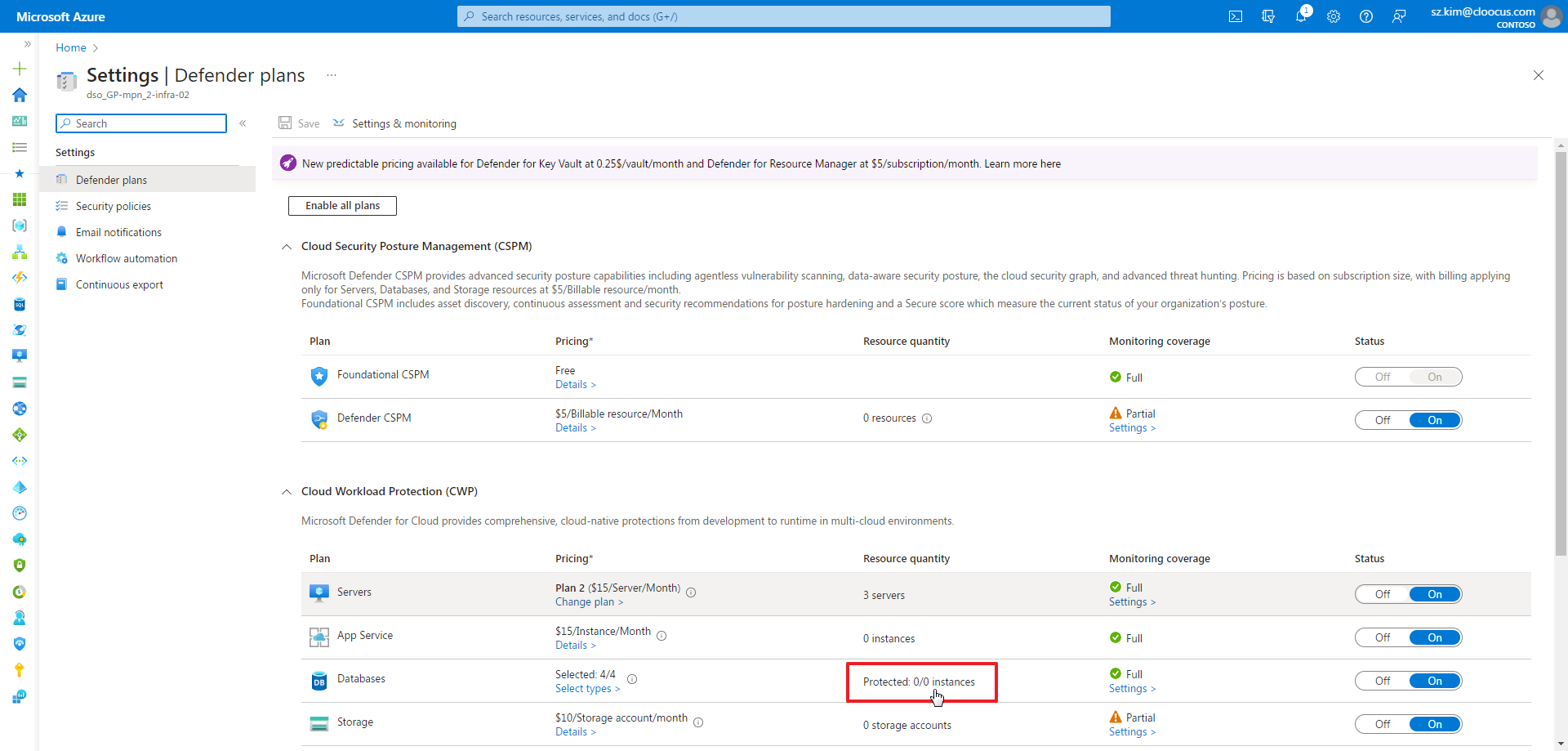The image size is (1568, 751).
Task: Click info icon next to 0 resources
Action: [x=927, y=418]
